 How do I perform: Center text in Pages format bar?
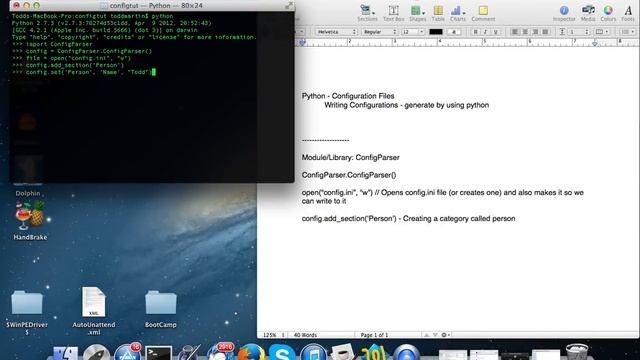pos(525,32)
